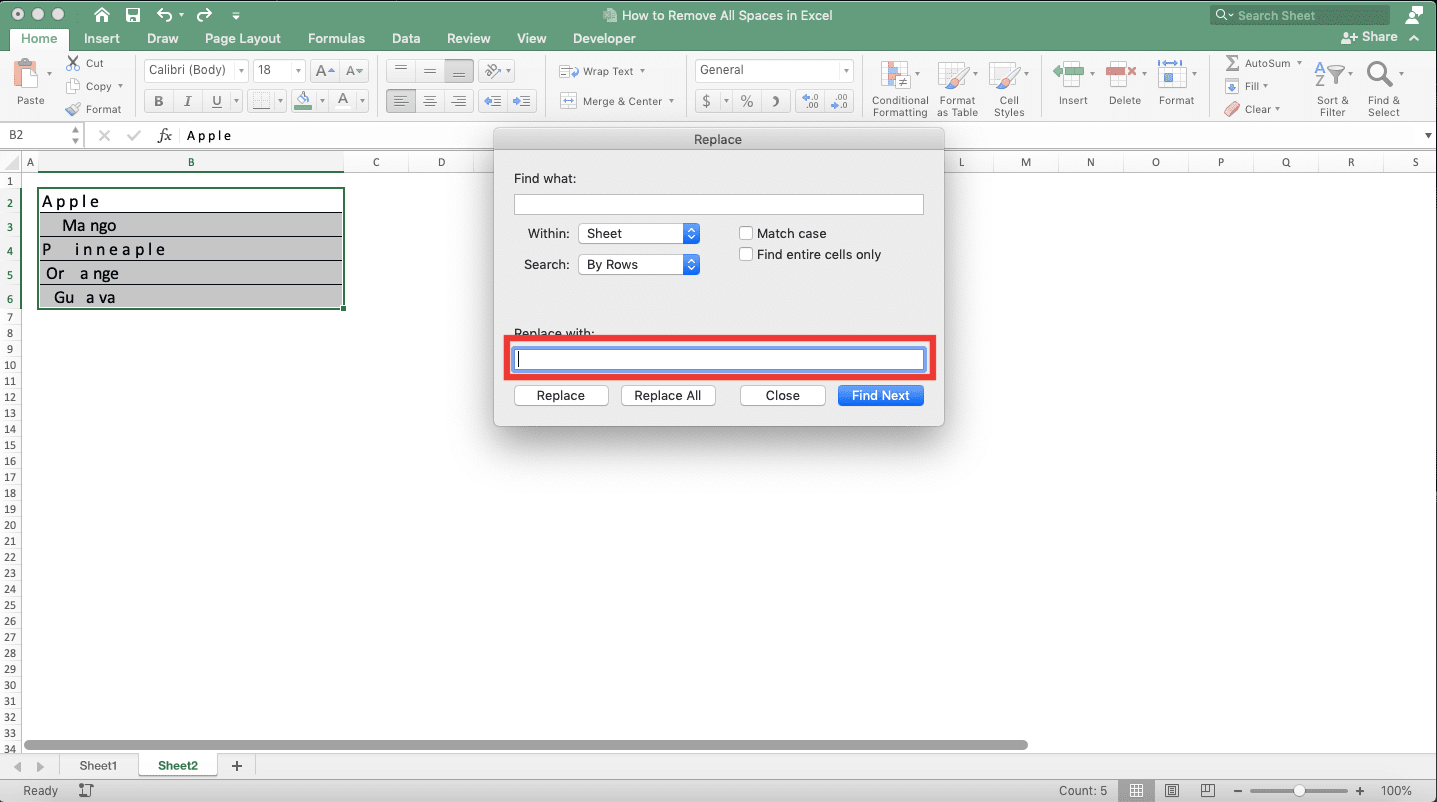
Task: Add a new sheet with plus button
Action: click(x=237, y=766)
